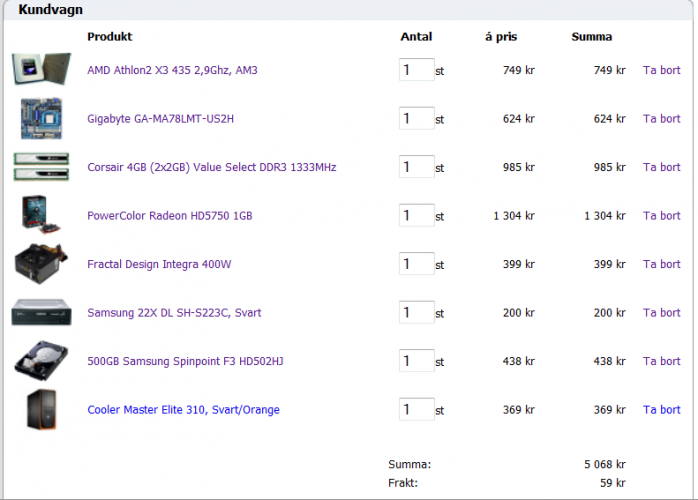The height and width of the screenshot is (500, 698).
Task: Remove AMD Athlon2 with Ta bort
Action: coord(661,70)
